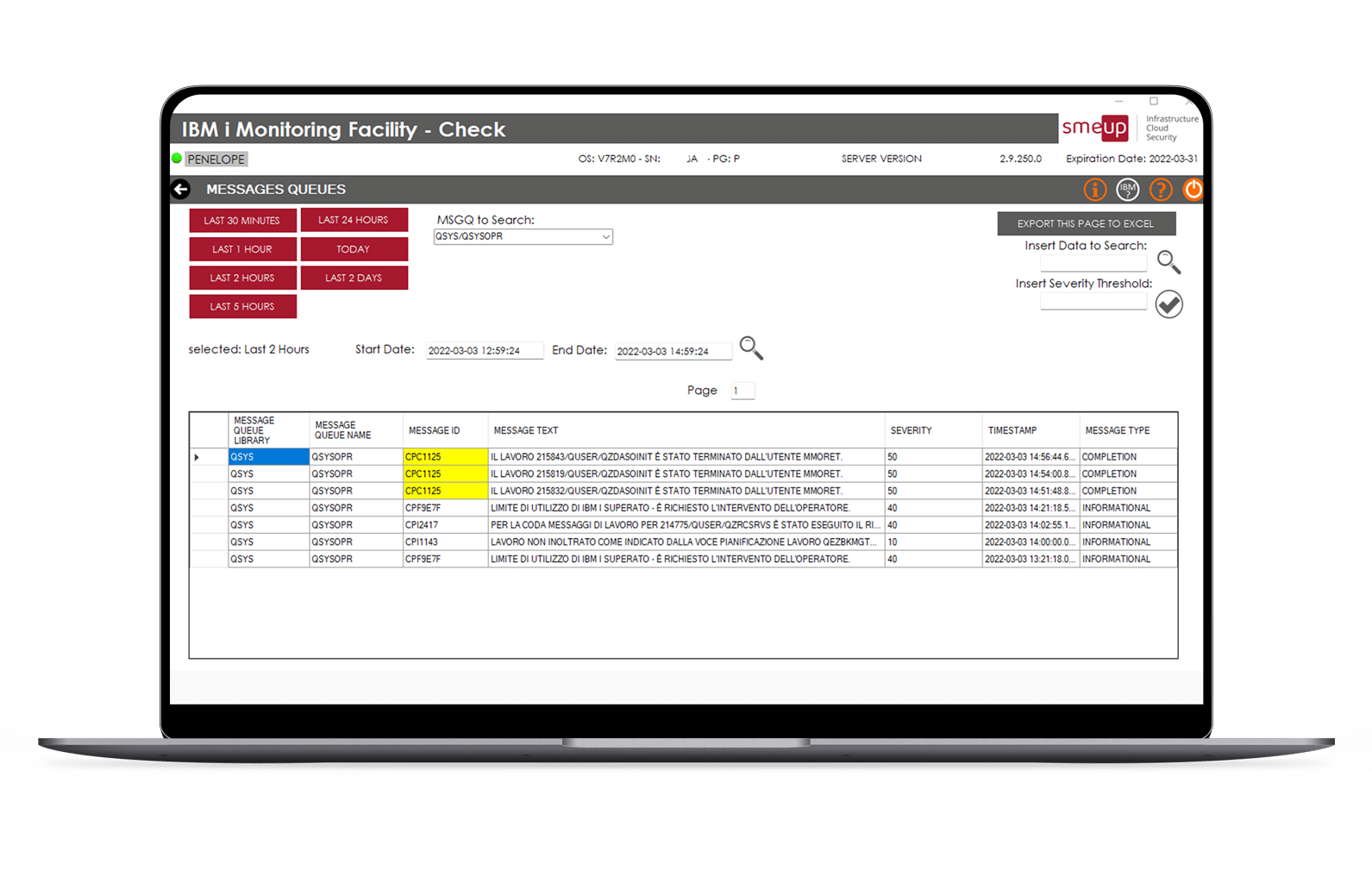Sort by MESSAGE TYPE column header
The height and width of the screenshot is (896, 1372).
point(1128,430)
